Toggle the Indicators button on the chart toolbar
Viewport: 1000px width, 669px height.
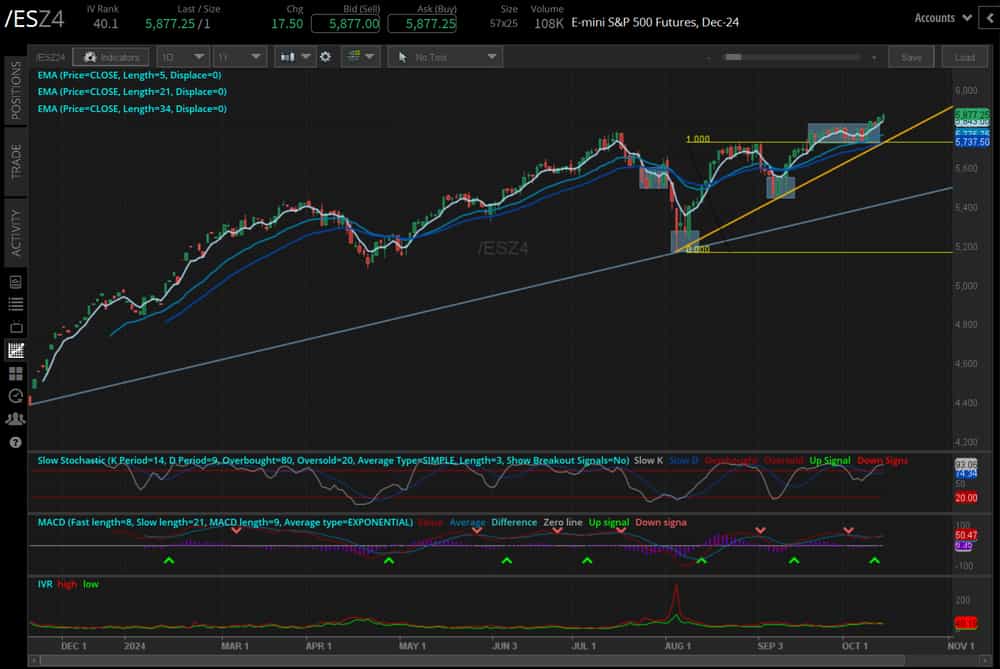[110, 57]
